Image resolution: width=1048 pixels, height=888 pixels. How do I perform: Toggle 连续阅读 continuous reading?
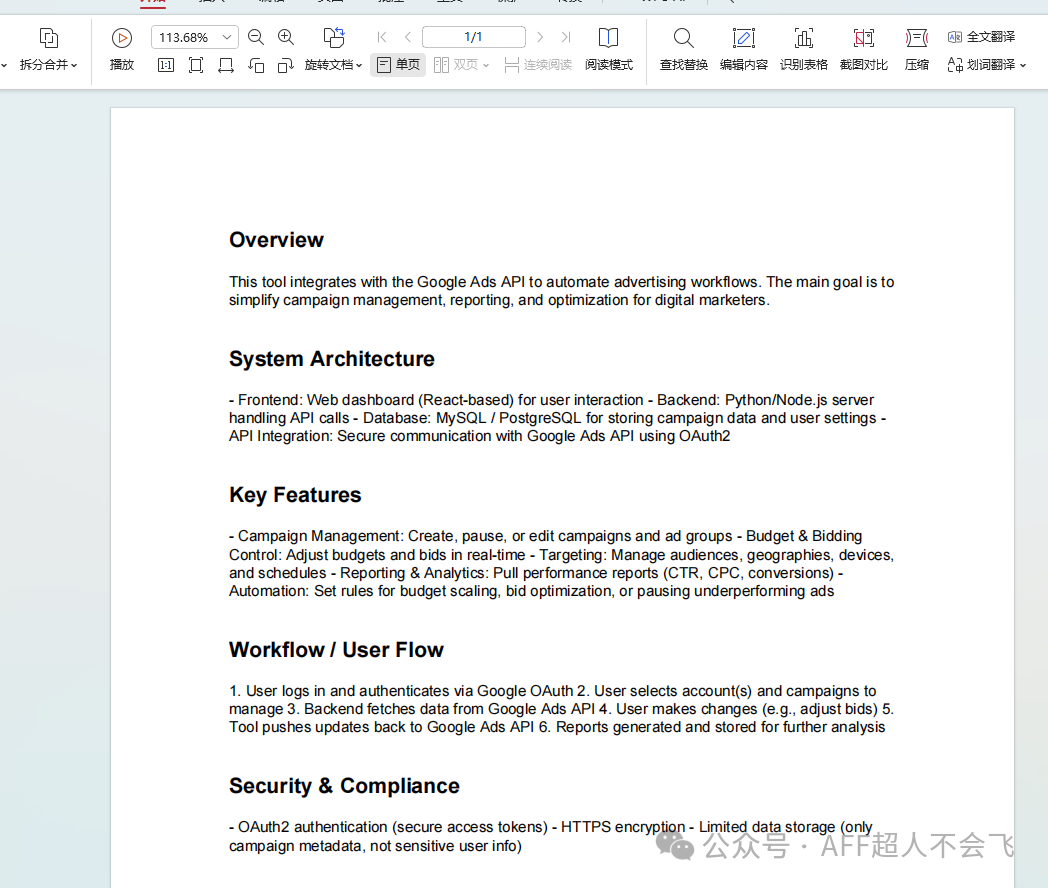[x=538, y=65]
